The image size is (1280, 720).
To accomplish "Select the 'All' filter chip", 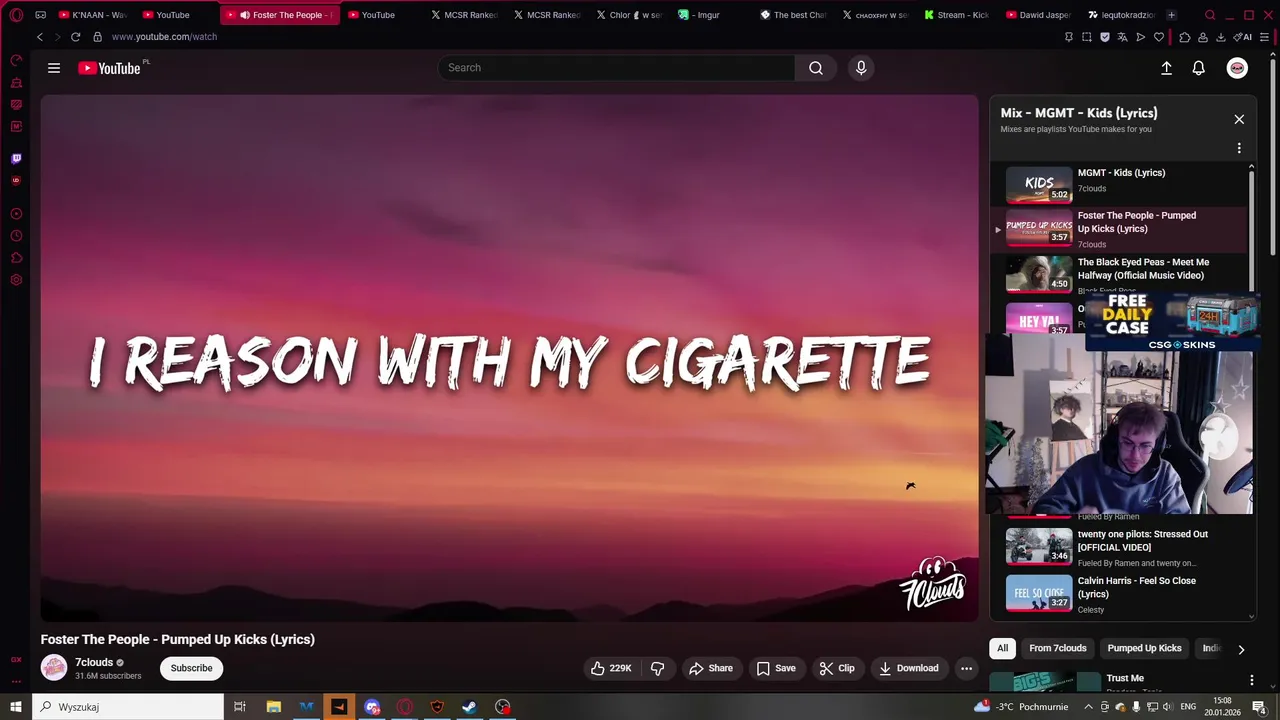I will [x=1002, y=648].
